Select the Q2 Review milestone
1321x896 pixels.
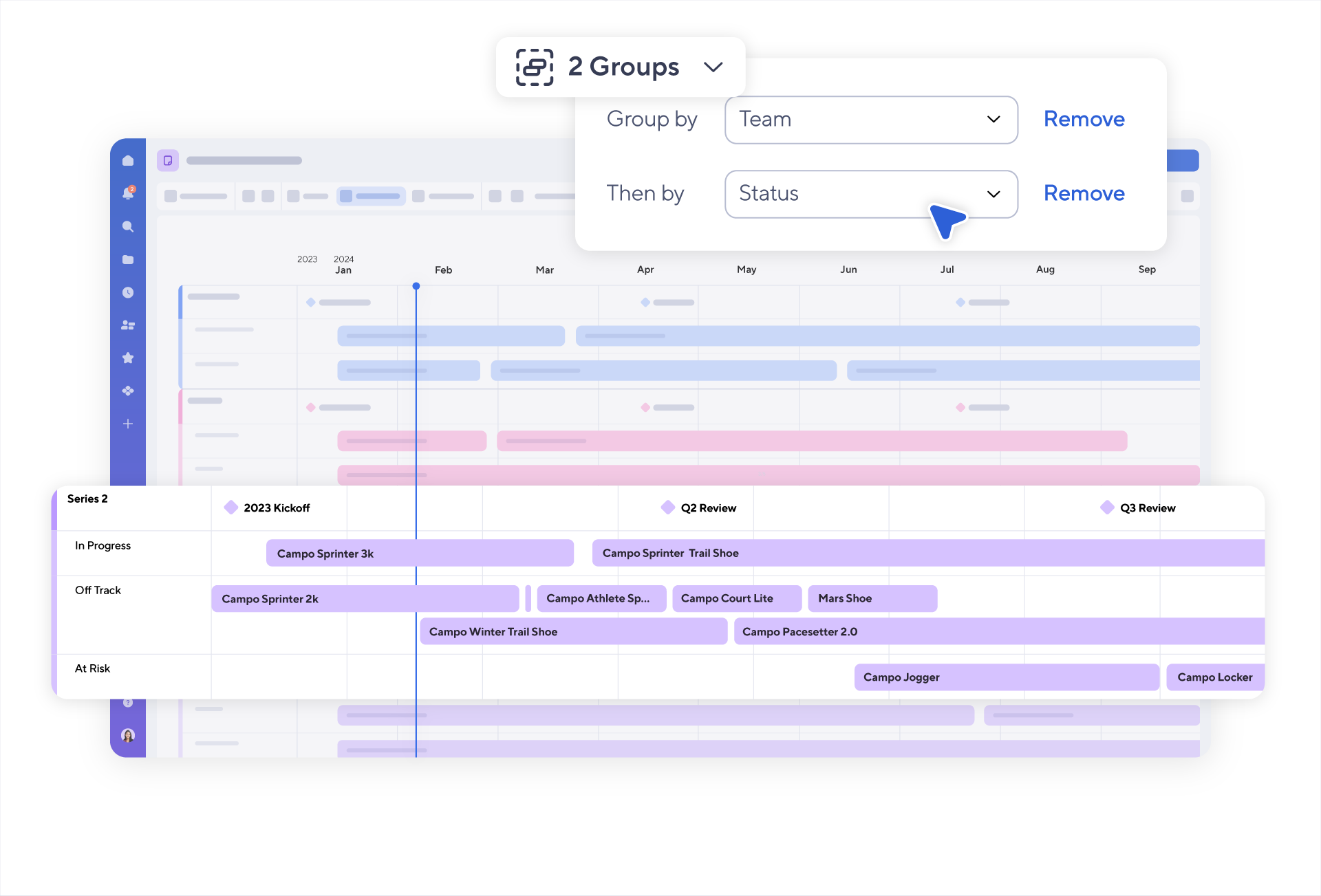click(707, 508)
